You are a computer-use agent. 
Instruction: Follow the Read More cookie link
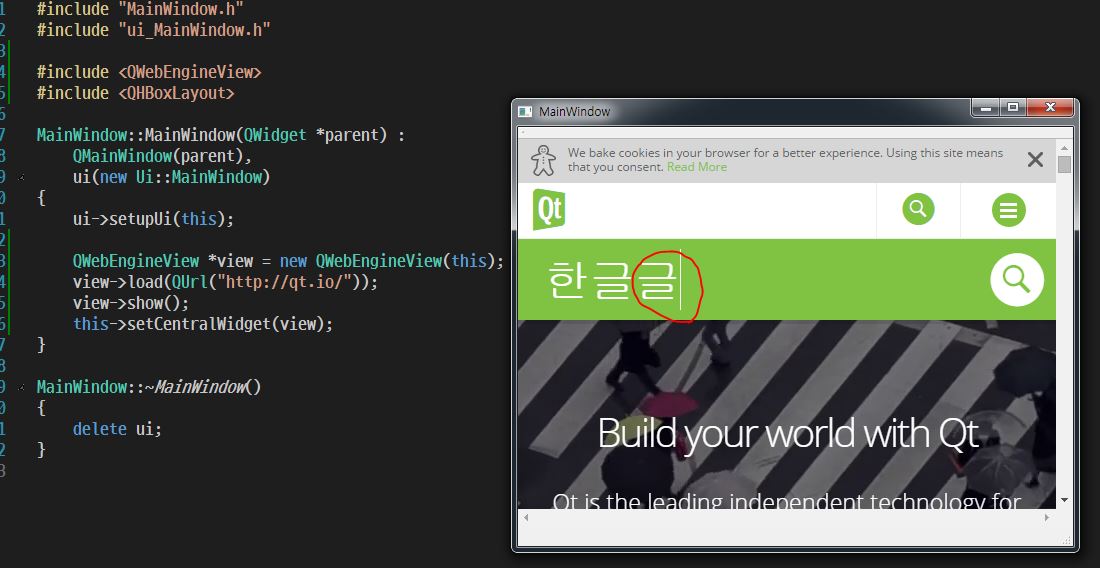[x=697, y=167]
